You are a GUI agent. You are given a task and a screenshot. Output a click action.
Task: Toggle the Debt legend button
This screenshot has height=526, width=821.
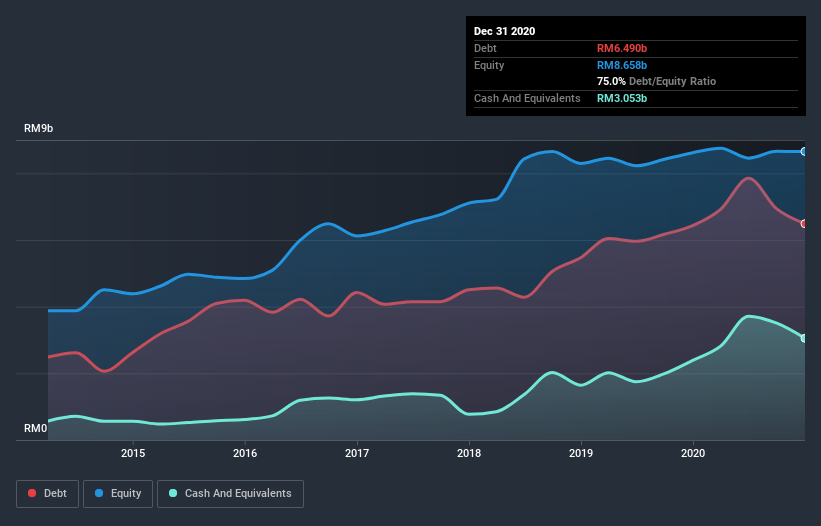coord(47,494)
